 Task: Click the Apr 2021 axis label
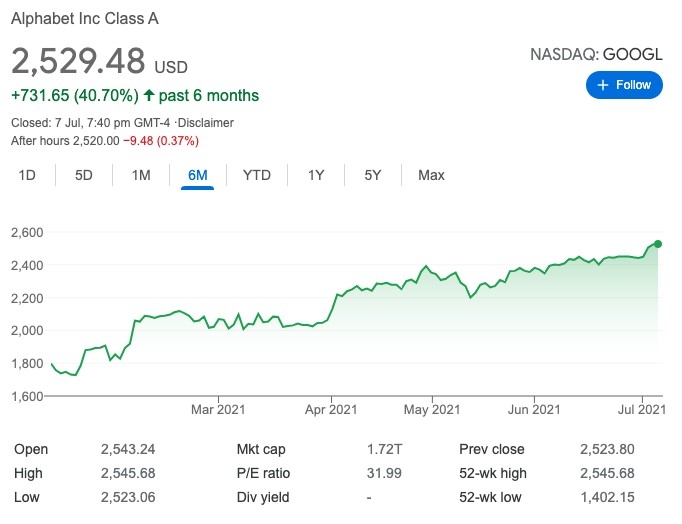pos(331,410)
